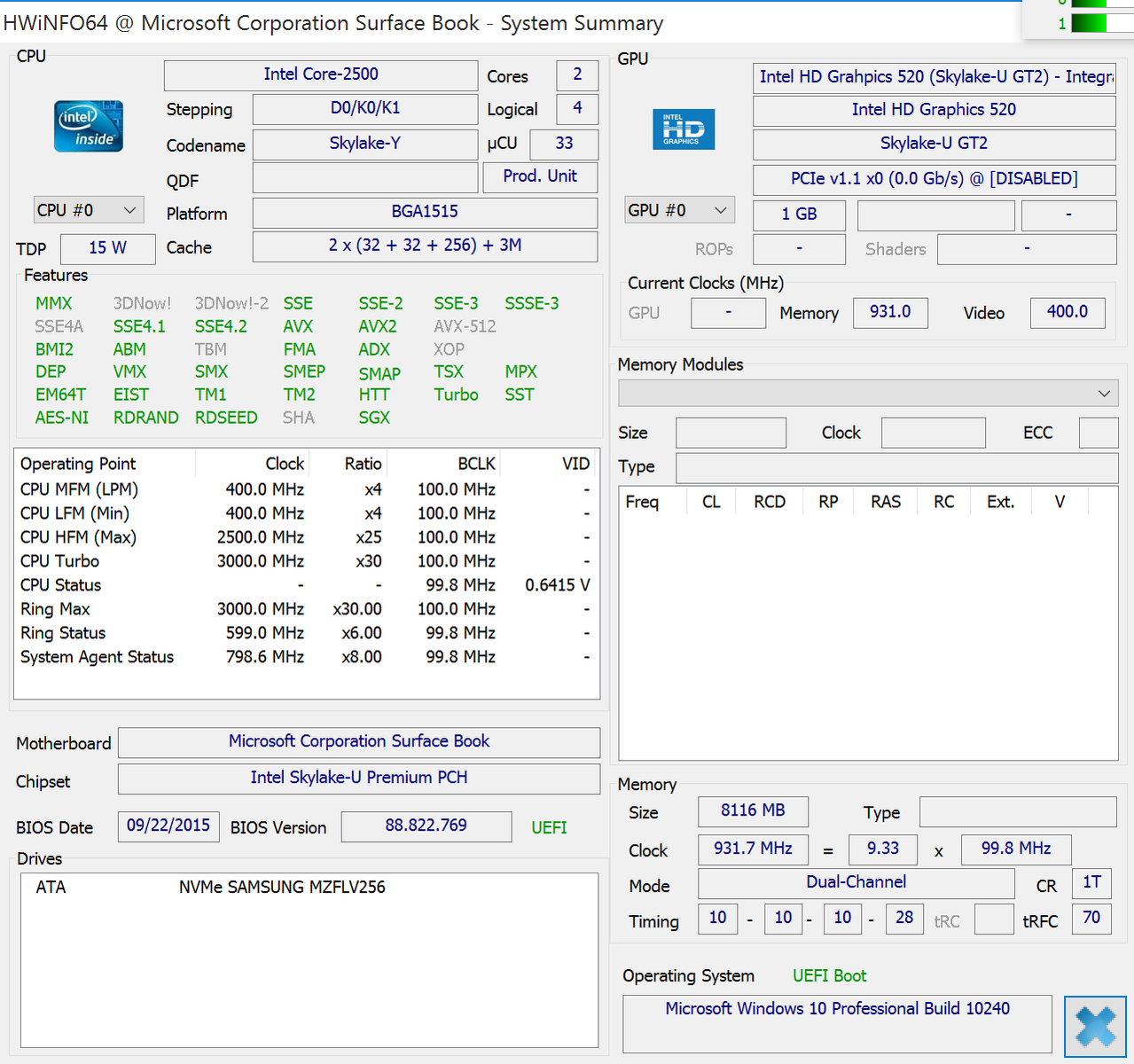Click the RDSEED feature label
Screen dimensions: 1134x1064
coord(226,418)
